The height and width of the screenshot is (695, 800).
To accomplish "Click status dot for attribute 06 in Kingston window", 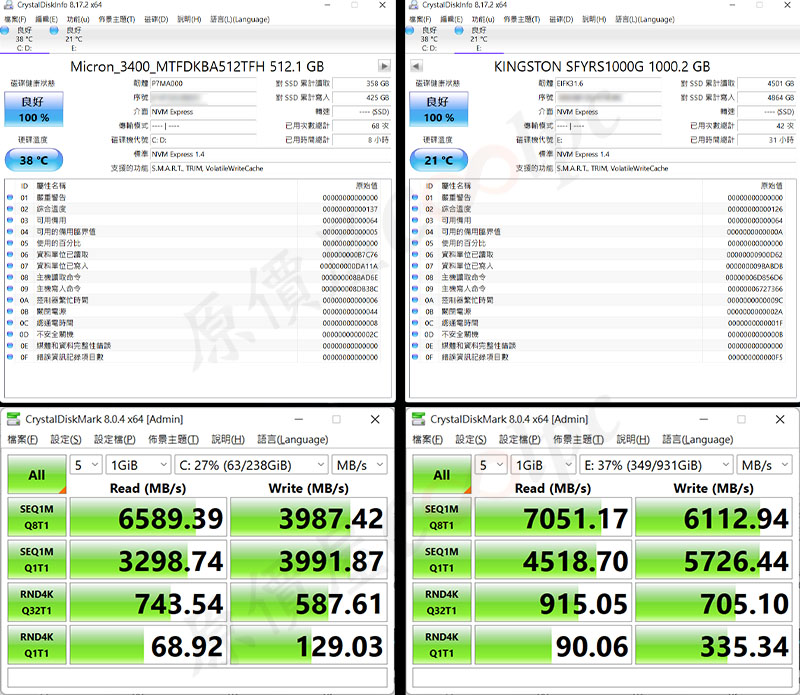I will 415,255.
